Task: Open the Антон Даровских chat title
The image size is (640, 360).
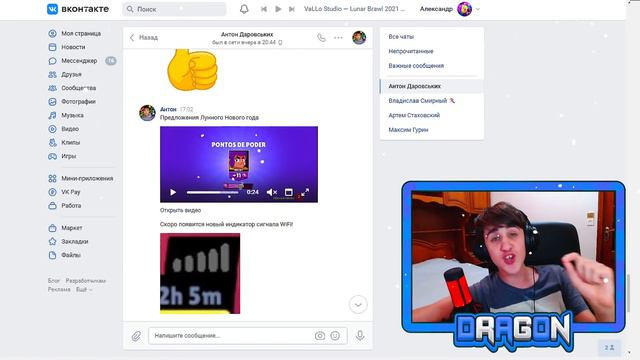Action: [247, 34]
